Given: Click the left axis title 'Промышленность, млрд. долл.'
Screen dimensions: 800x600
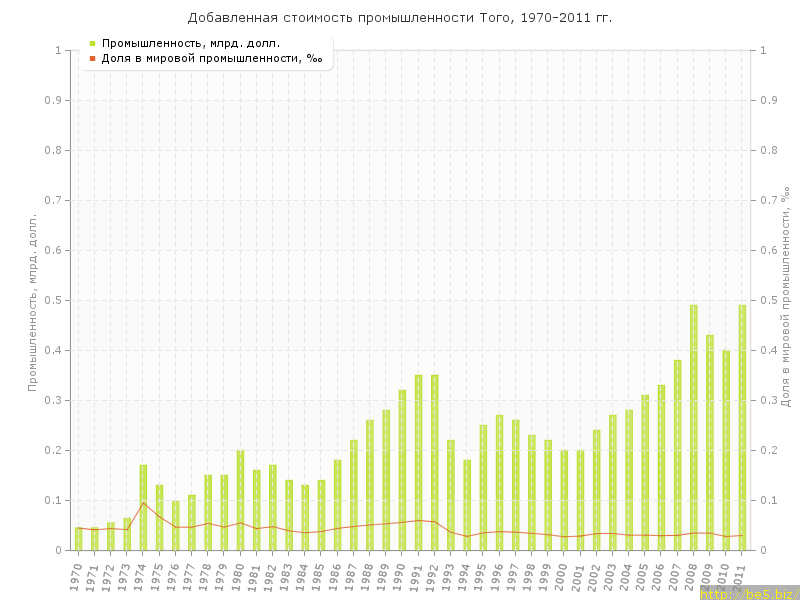Looking at the screenshot, I should click(x=32, y=300).
